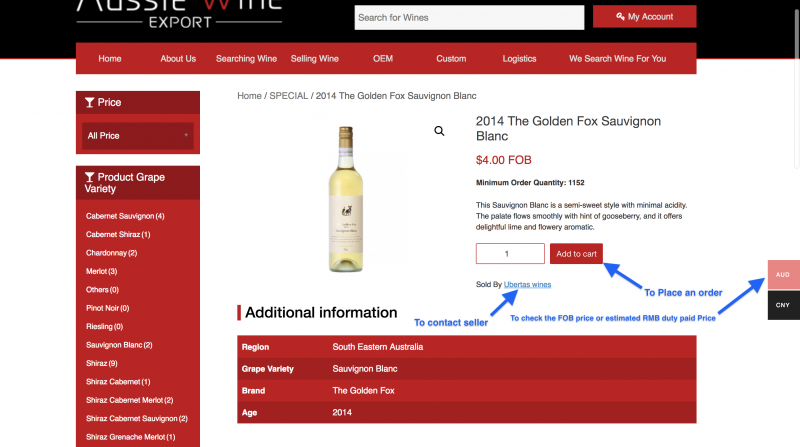Click the Aussie Wine Export logo
800x447 pixels.
tap(179, 14)
